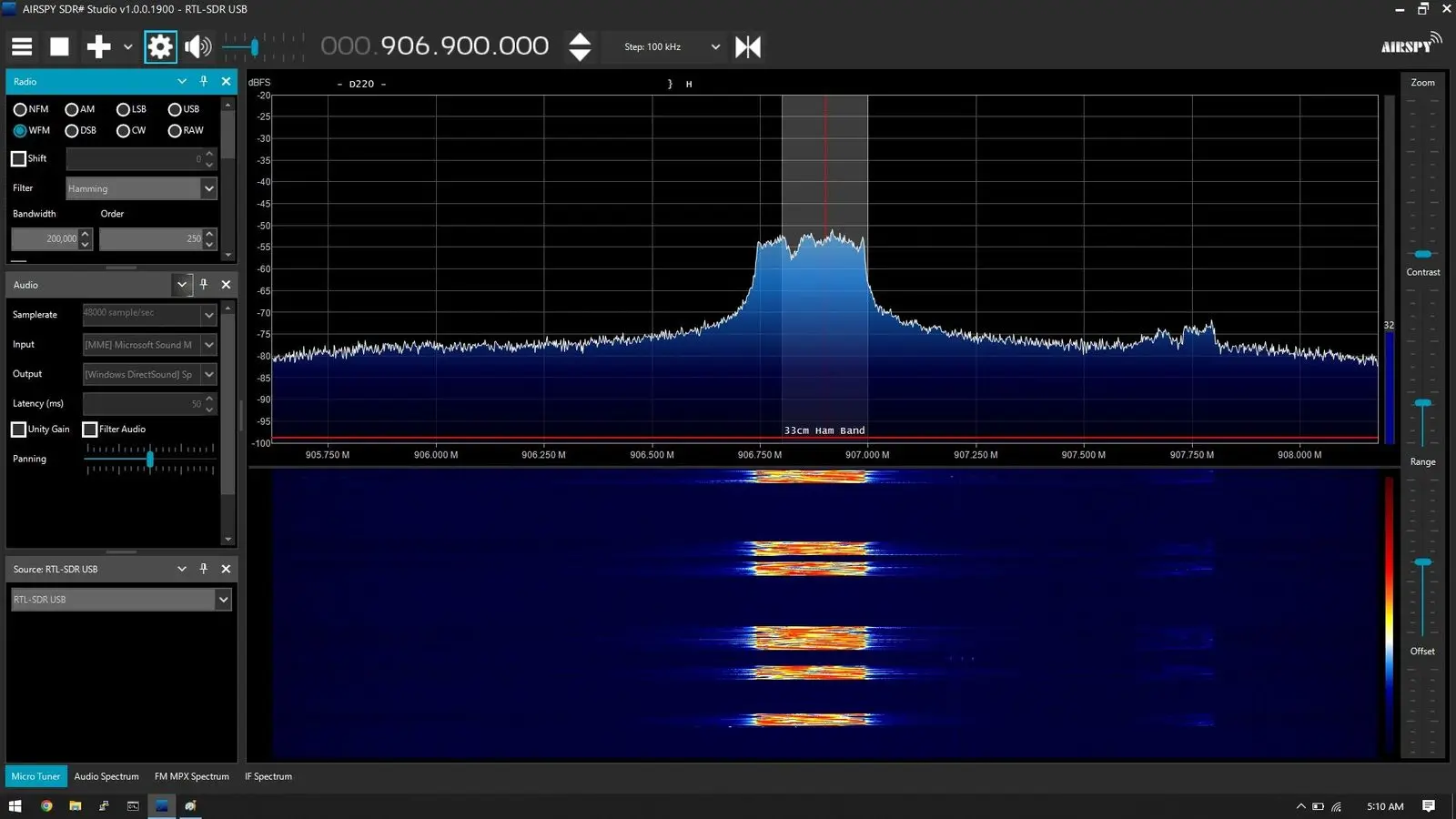The height and width of the screenshot is (819, 1456).
Task: Select the NFM radio mode
Action: (x=31, y=109)
